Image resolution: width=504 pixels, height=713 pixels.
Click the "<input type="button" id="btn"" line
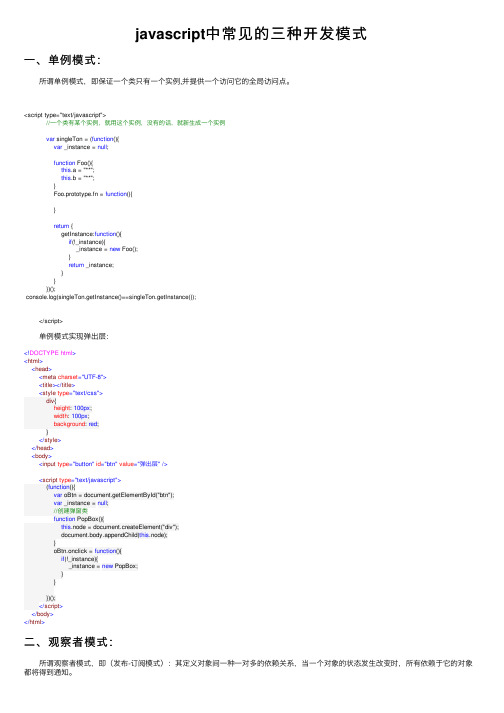(103, 464)
